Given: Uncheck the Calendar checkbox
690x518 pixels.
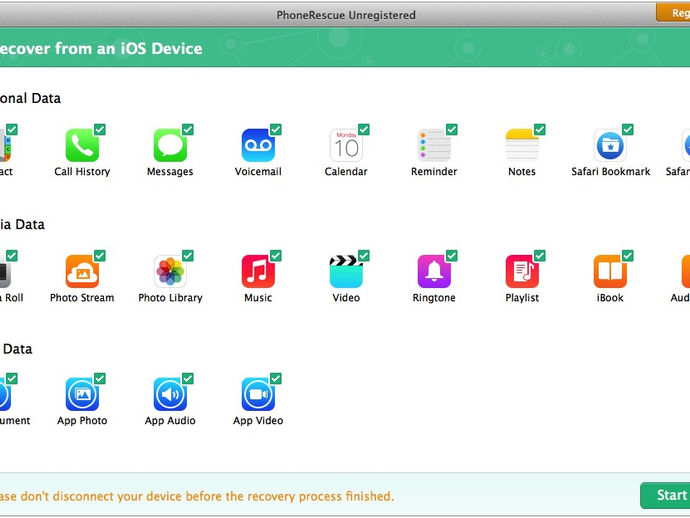Looking at the screenshot, I should pos(364,129).
